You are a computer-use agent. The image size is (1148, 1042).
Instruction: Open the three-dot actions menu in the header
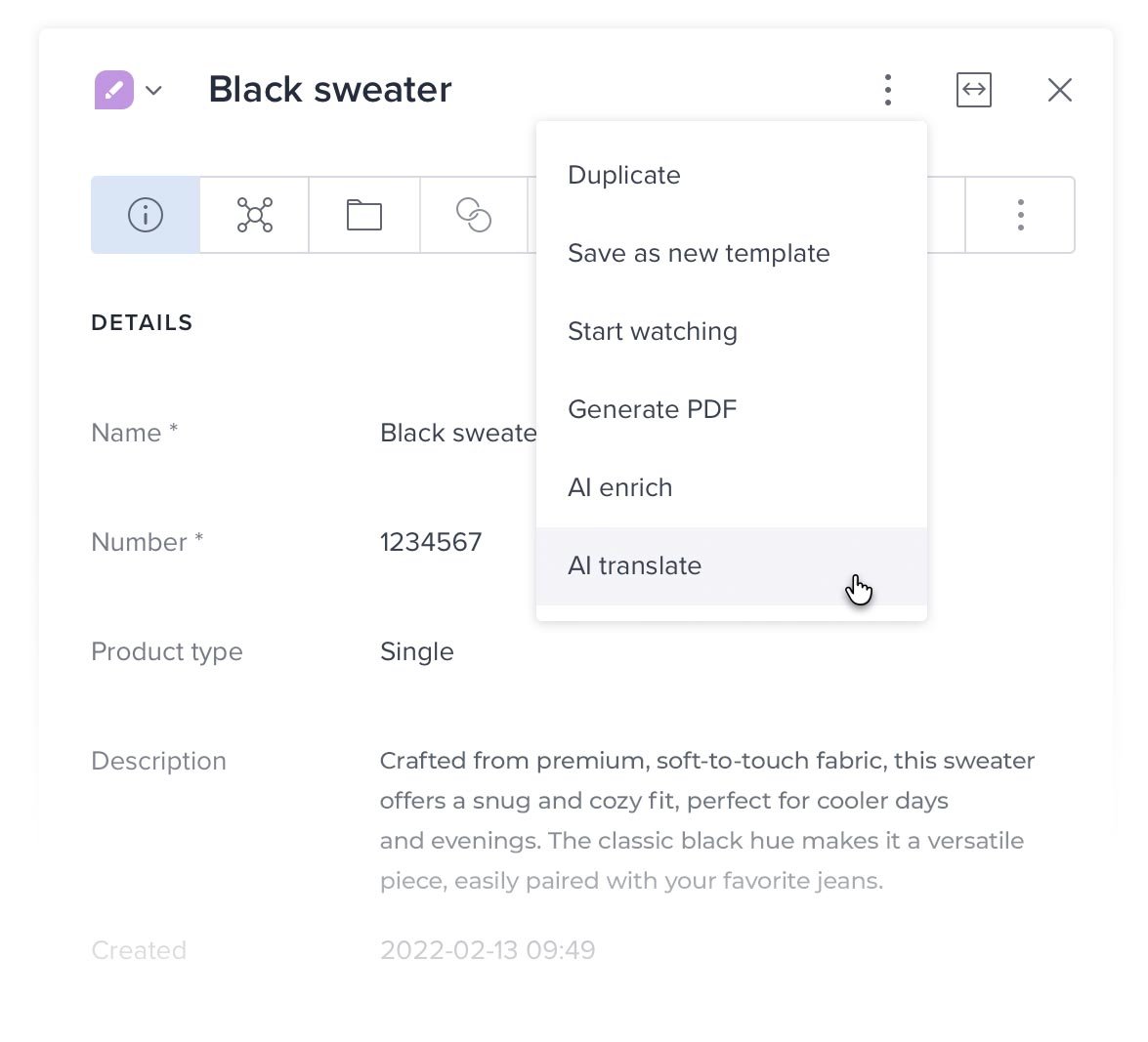pyautogui.click(x=888, y=89)
